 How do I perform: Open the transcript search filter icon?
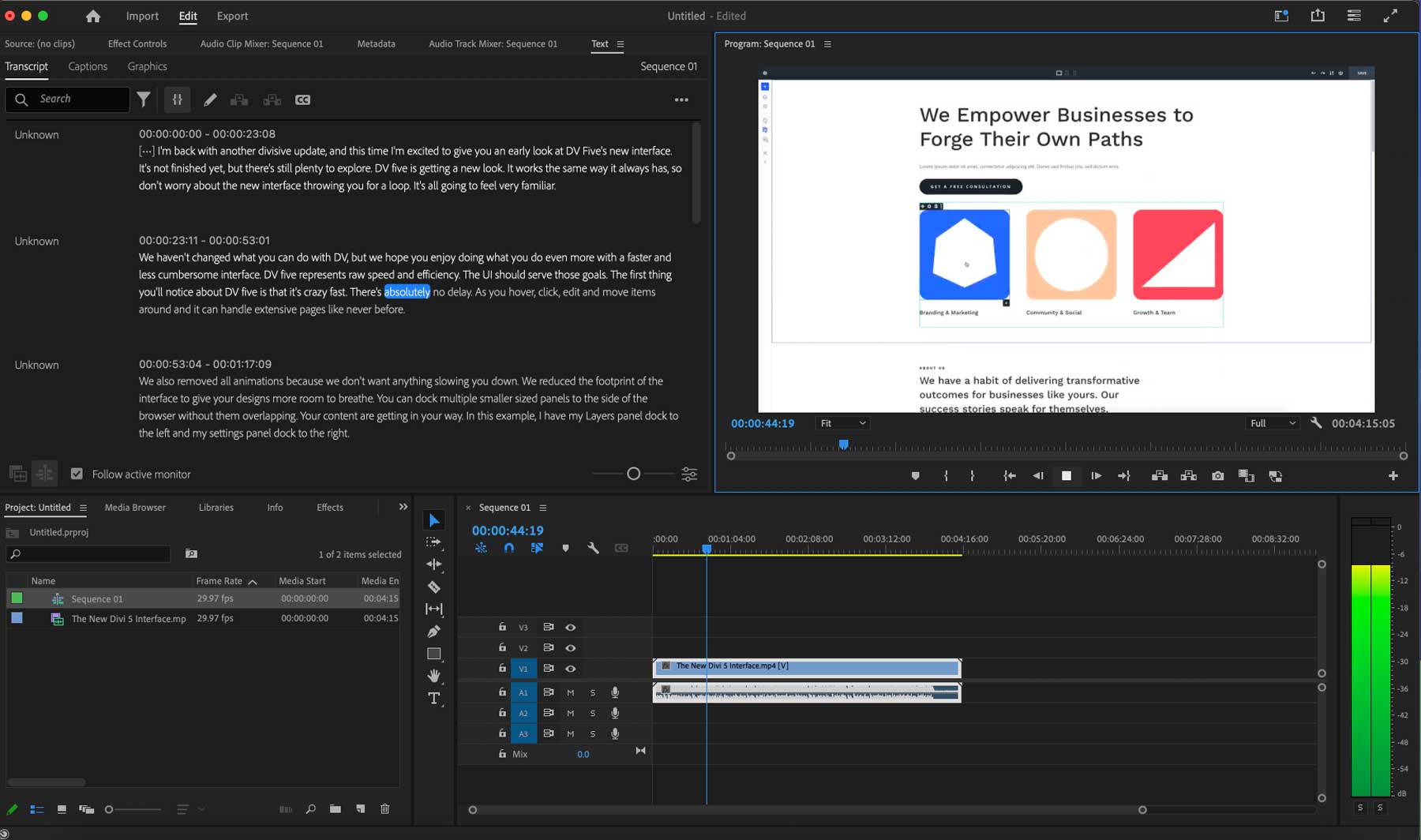pos(144,99)
